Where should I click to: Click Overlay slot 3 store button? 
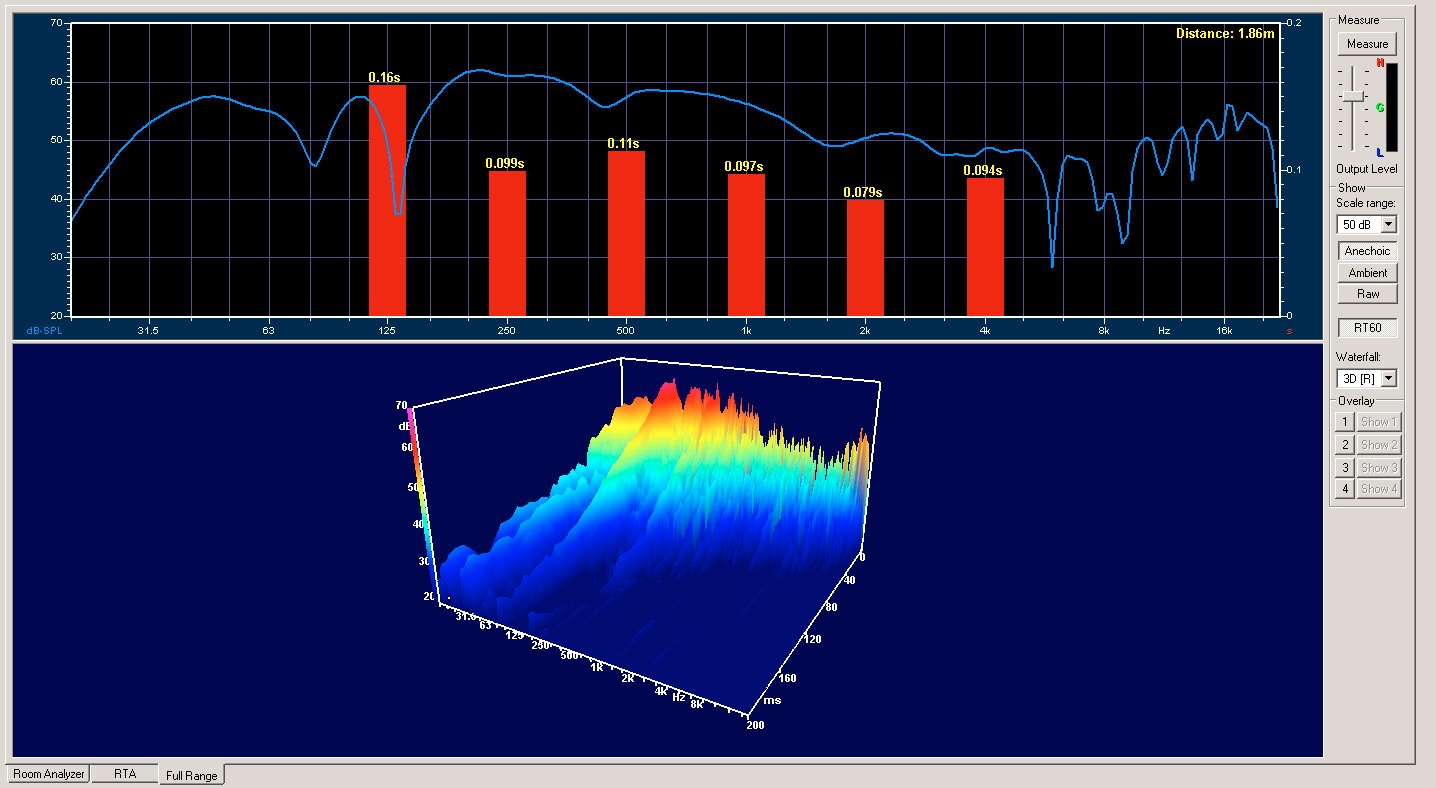1344,467
